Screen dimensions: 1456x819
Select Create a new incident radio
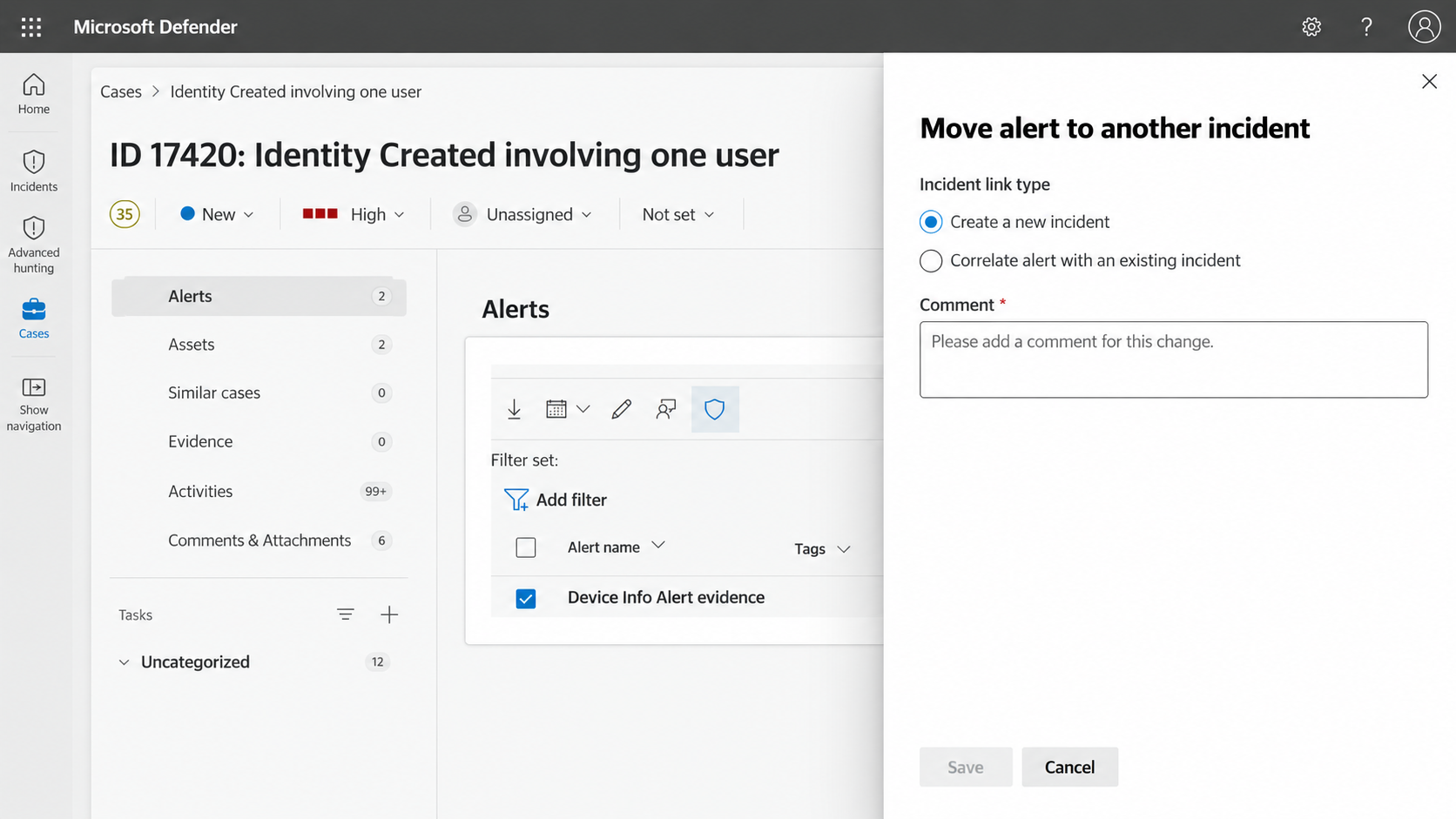(931, 222)
